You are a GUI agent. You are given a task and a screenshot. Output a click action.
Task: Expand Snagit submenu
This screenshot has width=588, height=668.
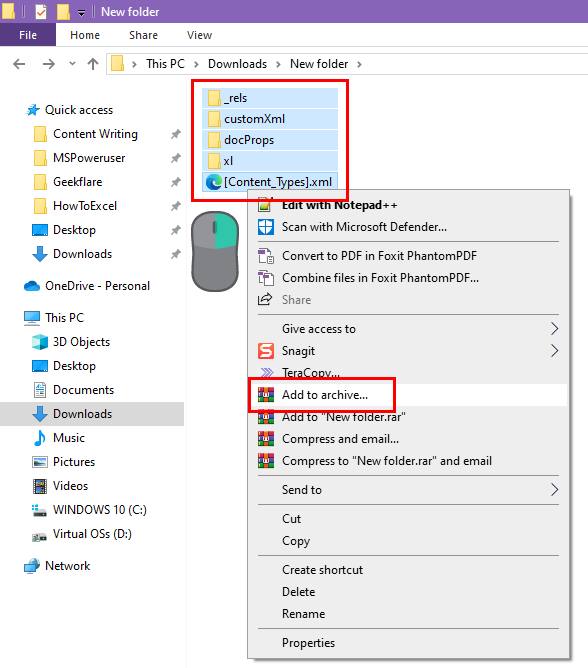click(x=408, y=351)
